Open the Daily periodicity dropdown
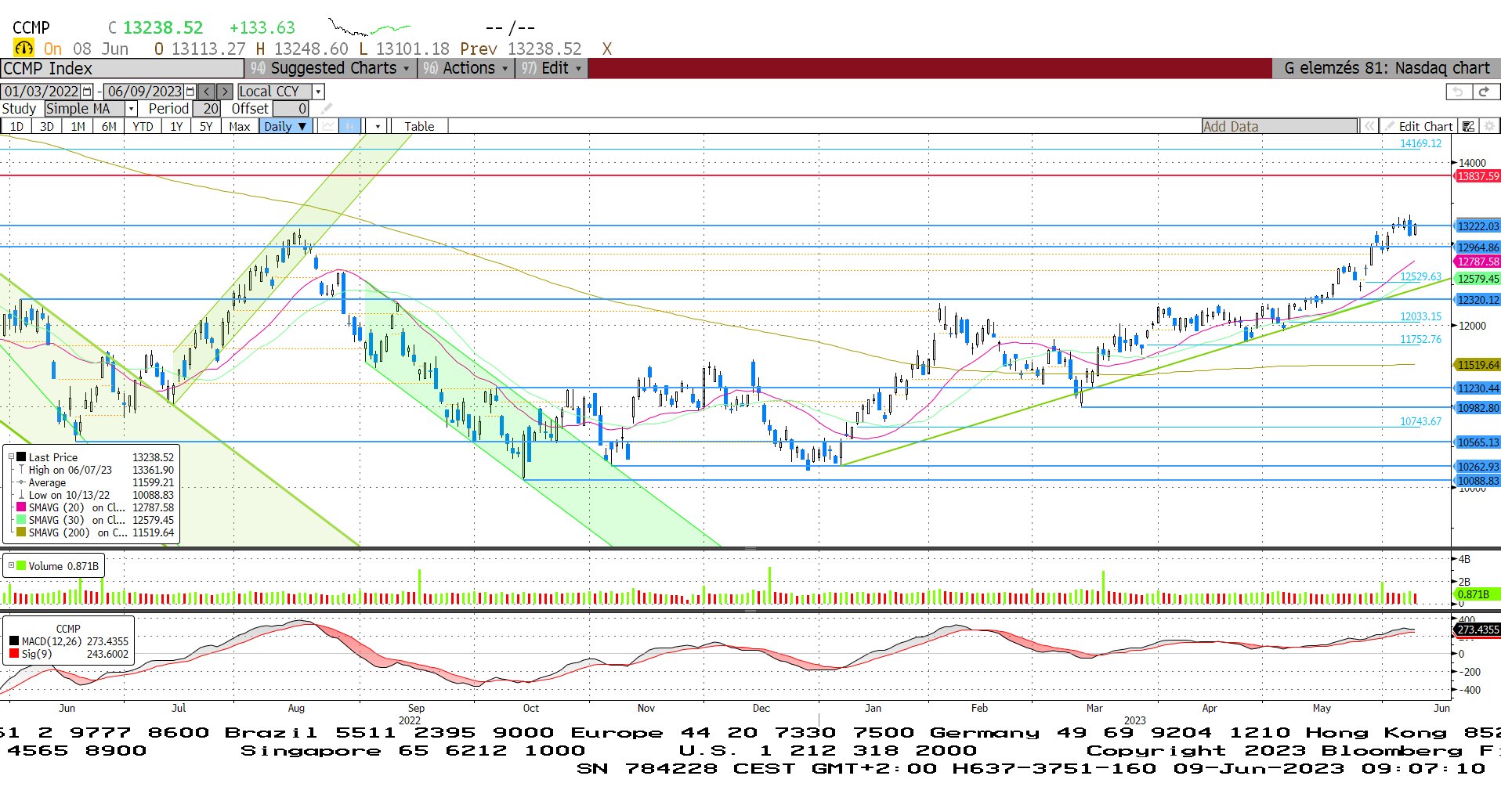The image size is (1501, 812). click(286, 126)
